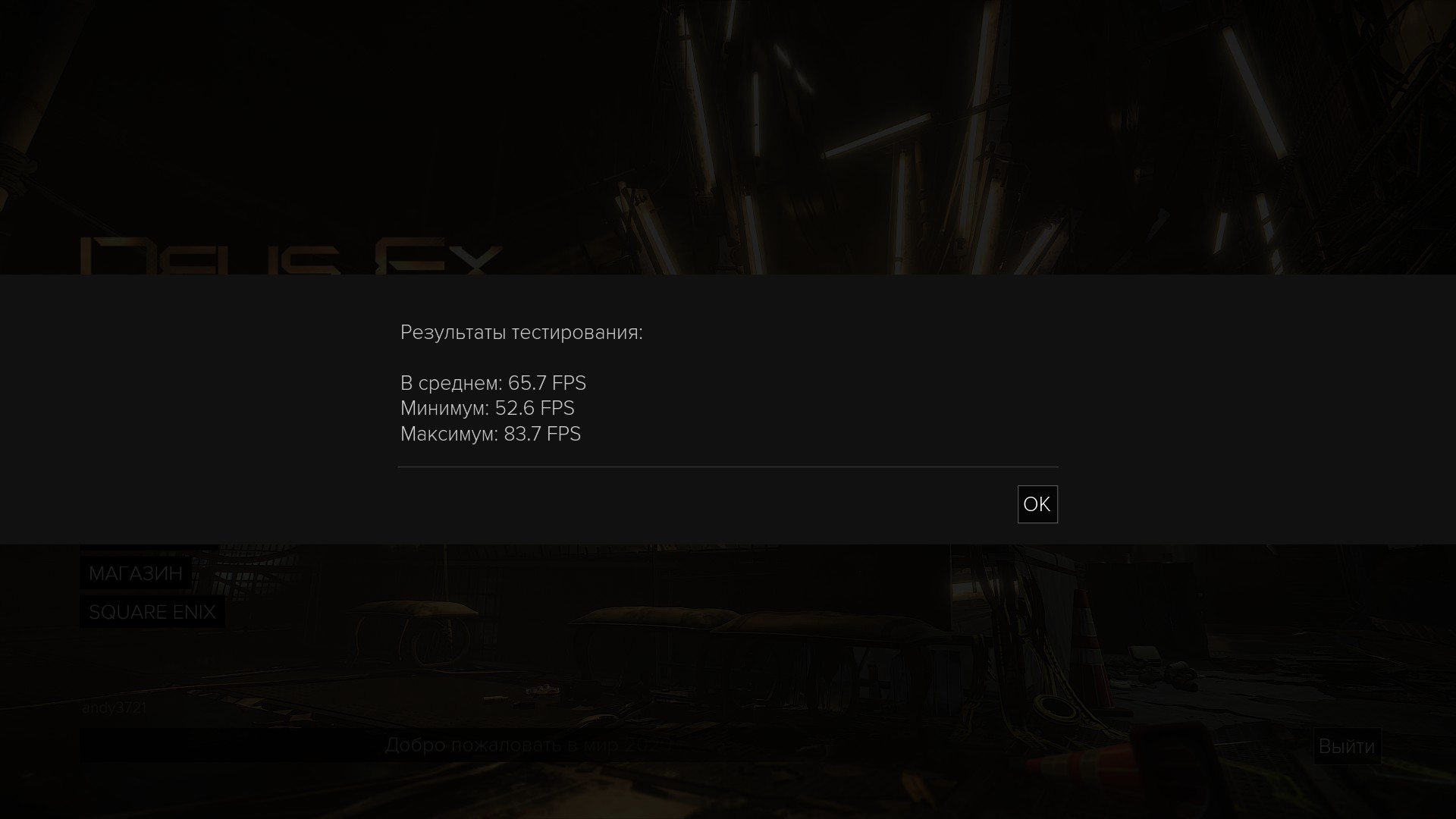Confirm benchmark results with OK button
This screenshot has height=819, width=1456.
(1037, 504)
